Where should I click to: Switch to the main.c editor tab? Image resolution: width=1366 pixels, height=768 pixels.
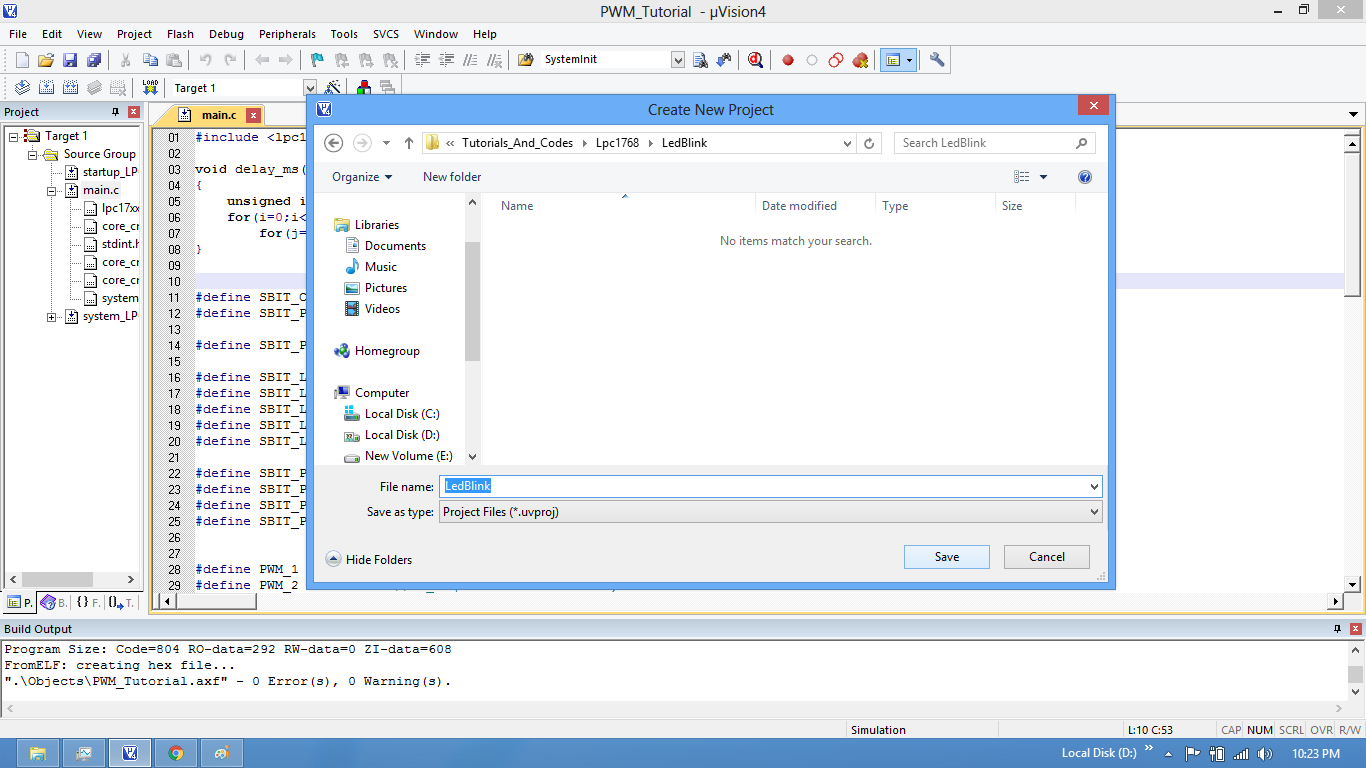coord(218,115)
